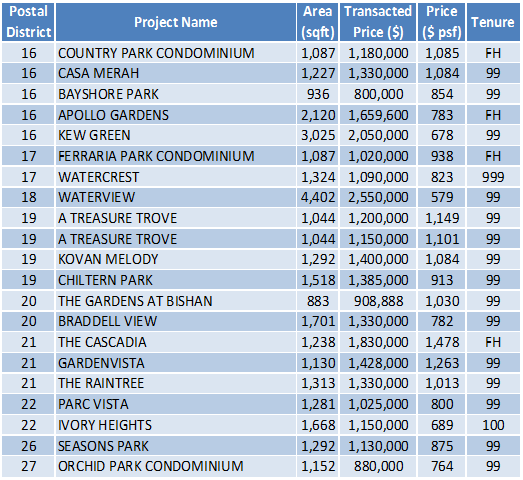Select tenure value 100

(x=493, y=425)
